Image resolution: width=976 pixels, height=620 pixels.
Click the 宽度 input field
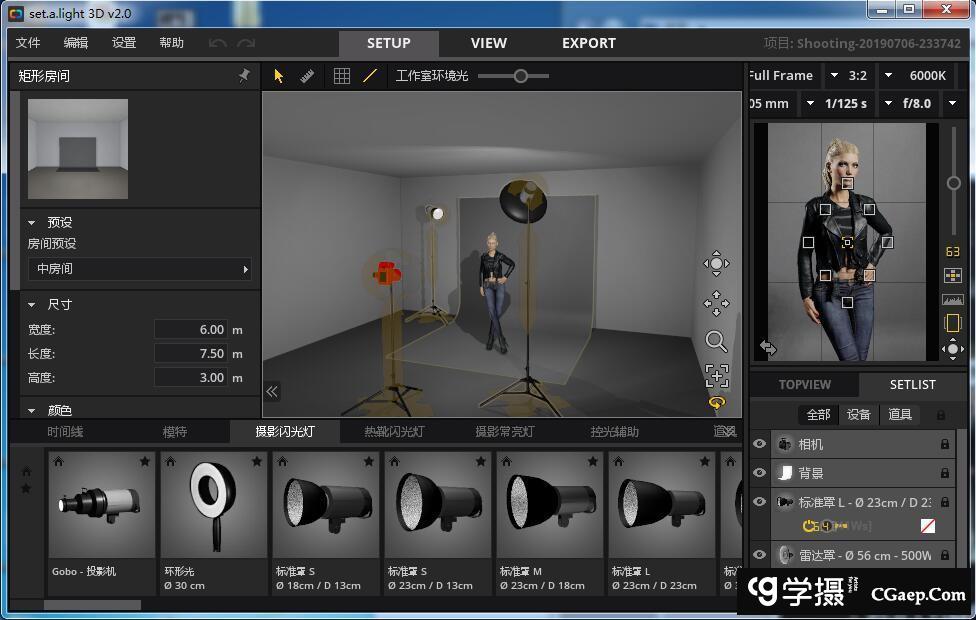pyautogui.click(x=192, y=329)
